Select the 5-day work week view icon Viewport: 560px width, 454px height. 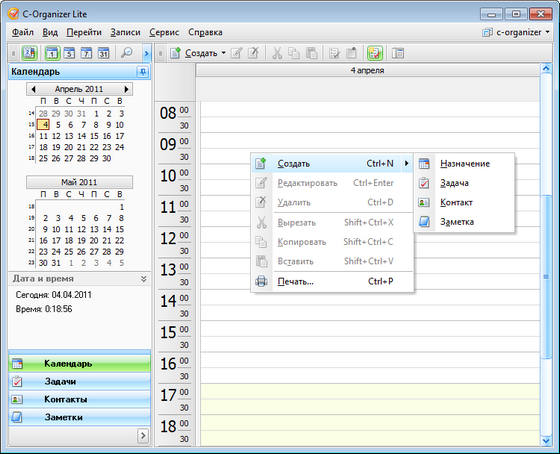(x=69, y=53)
